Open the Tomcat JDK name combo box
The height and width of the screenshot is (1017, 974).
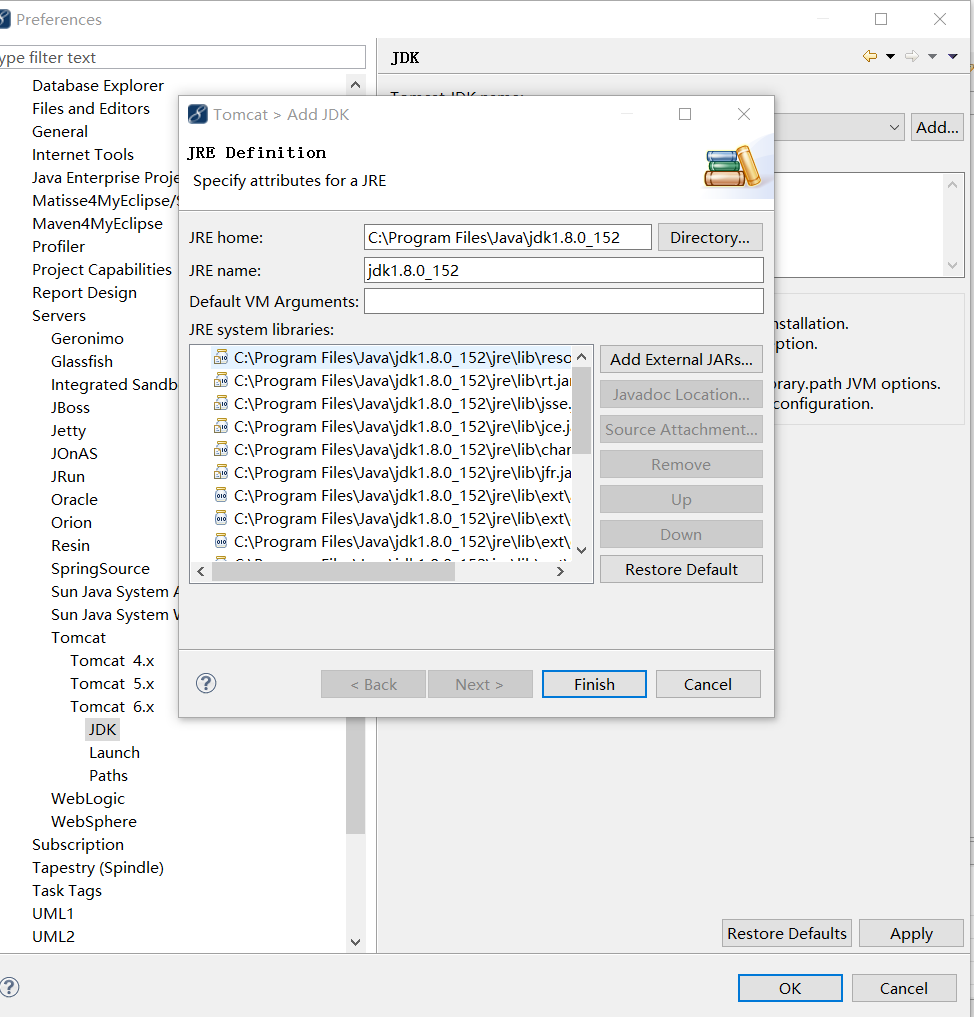pos(839,127)
